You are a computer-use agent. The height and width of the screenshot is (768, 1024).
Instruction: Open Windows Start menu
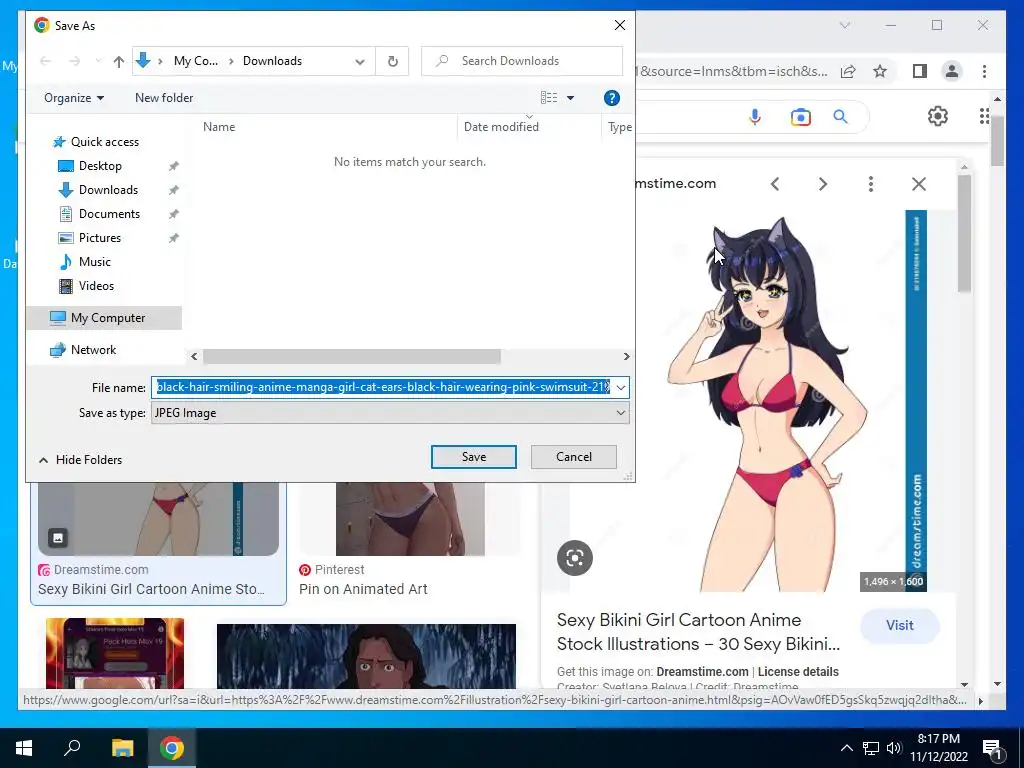(x=24, y=748)
